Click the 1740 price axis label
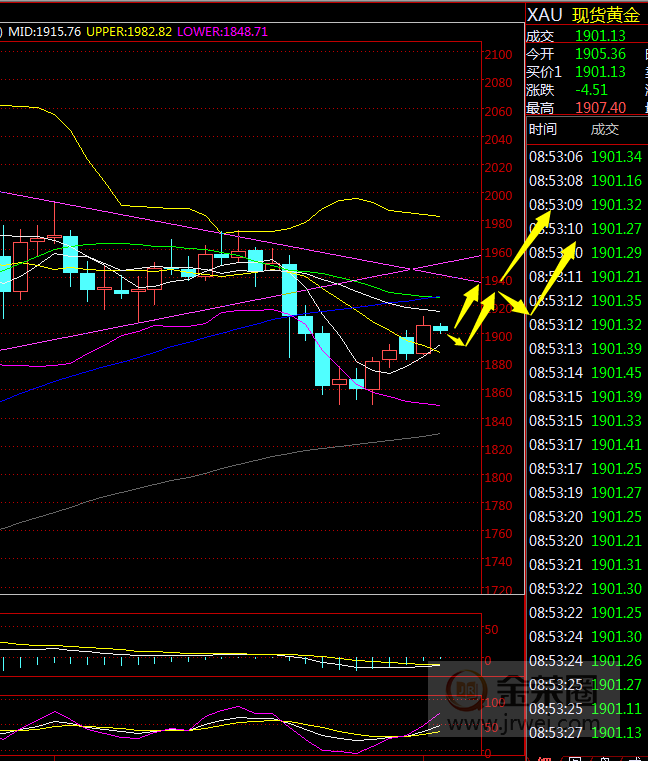This screenshot has height=761, width=648. pos(498,562)
